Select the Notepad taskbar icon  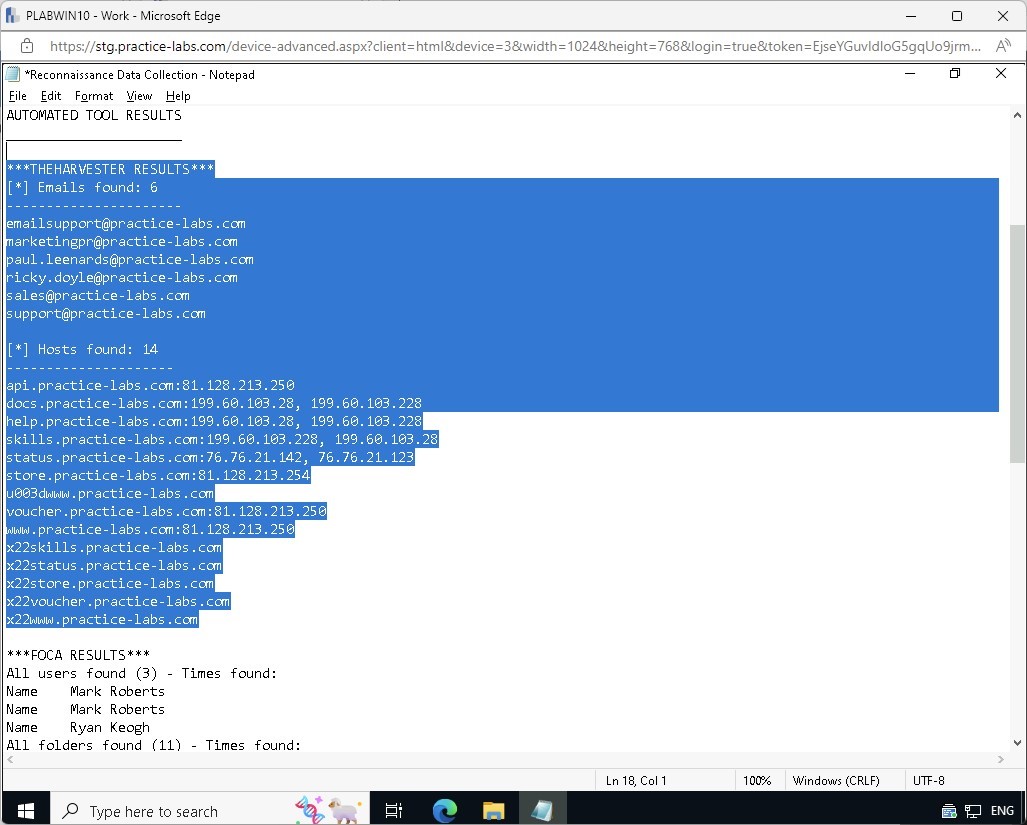[542, 810]
